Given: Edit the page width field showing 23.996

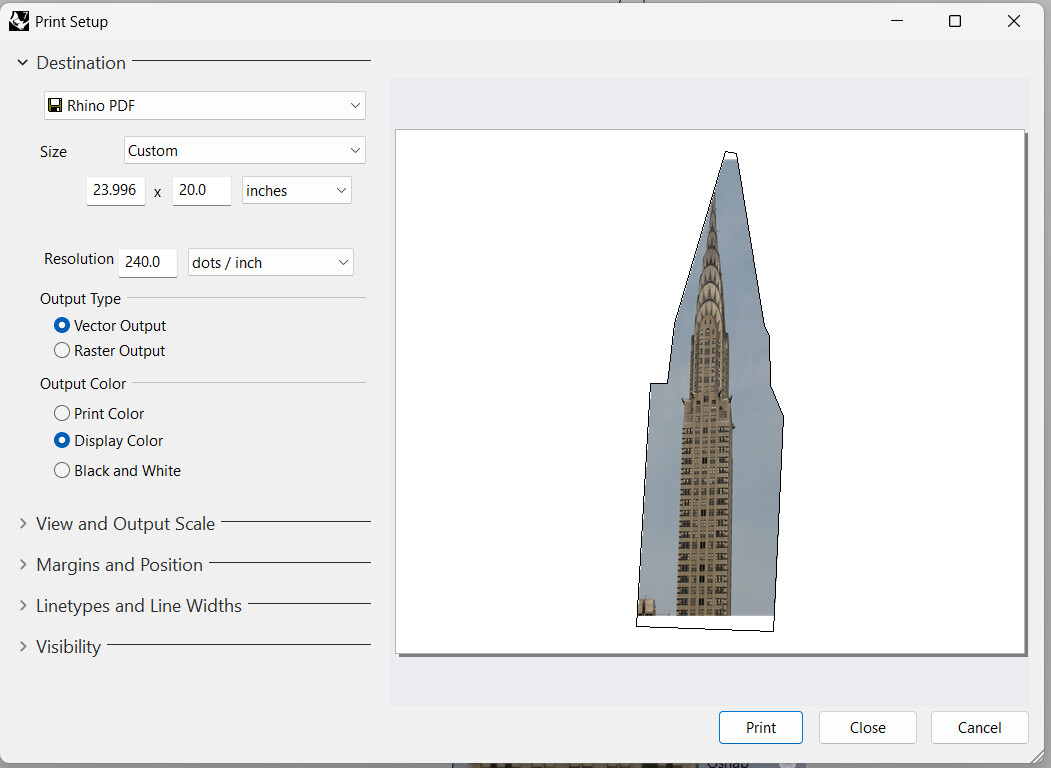Looking at the screenshot, I should click(115, 189).
